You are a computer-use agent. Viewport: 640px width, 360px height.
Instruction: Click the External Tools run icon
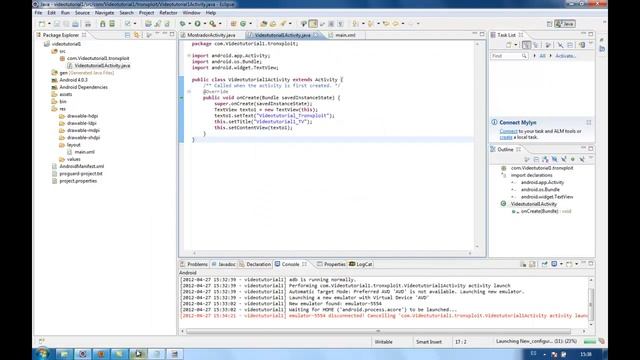pos(213,24)
